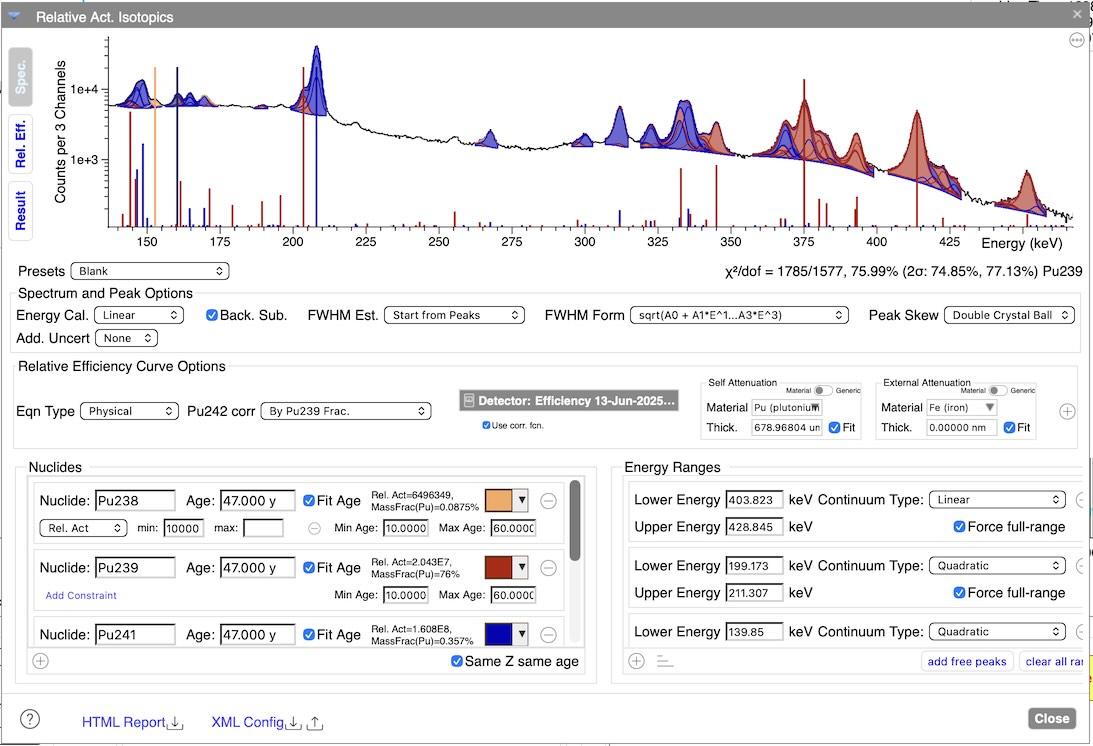
Task: Click the Pu238 Age input field
Action: tap(257, 501)
